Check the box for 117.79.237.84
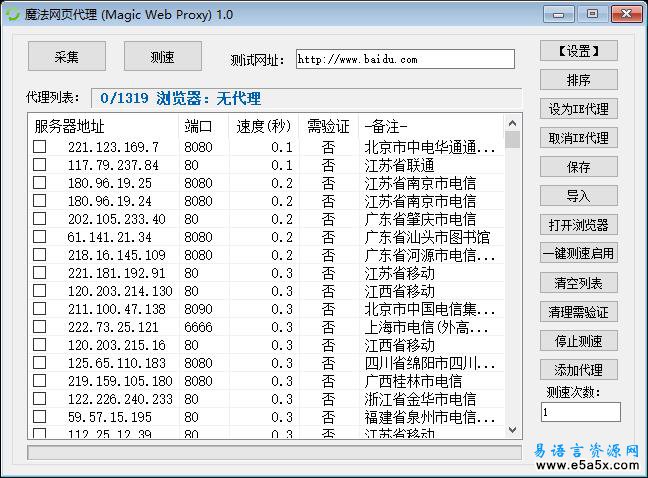 (x=40, y=165)
